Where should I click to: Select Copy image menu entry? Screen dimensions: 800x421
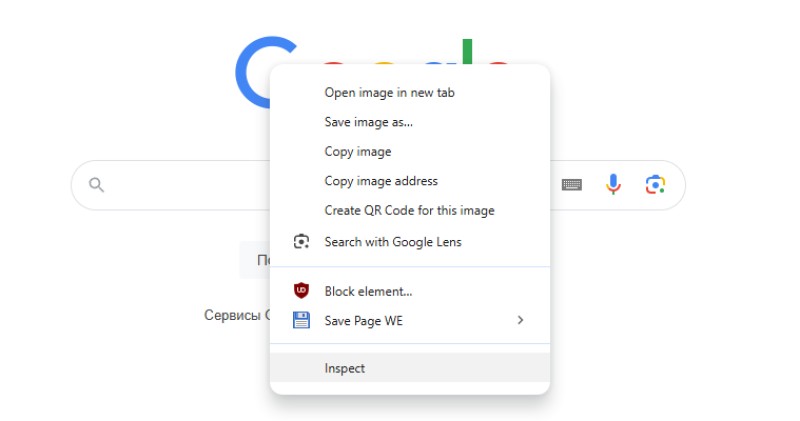click(x=357, y=152)
